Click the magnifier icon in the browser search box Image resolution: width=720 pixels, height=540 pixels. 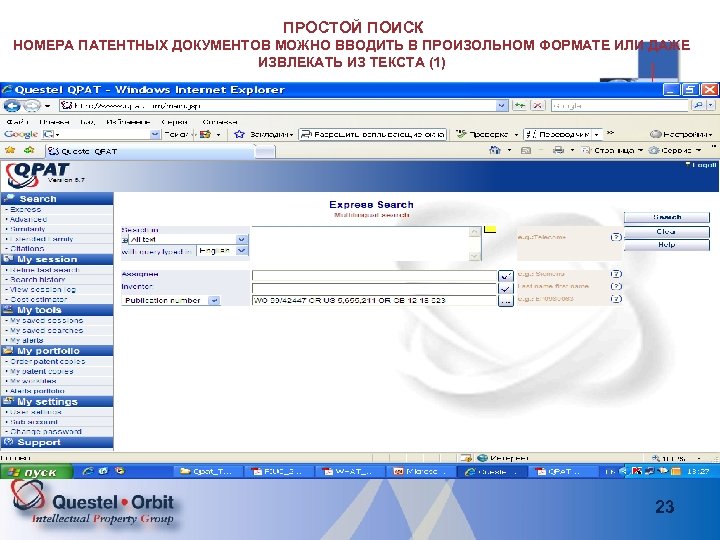[x=698, y=106]
